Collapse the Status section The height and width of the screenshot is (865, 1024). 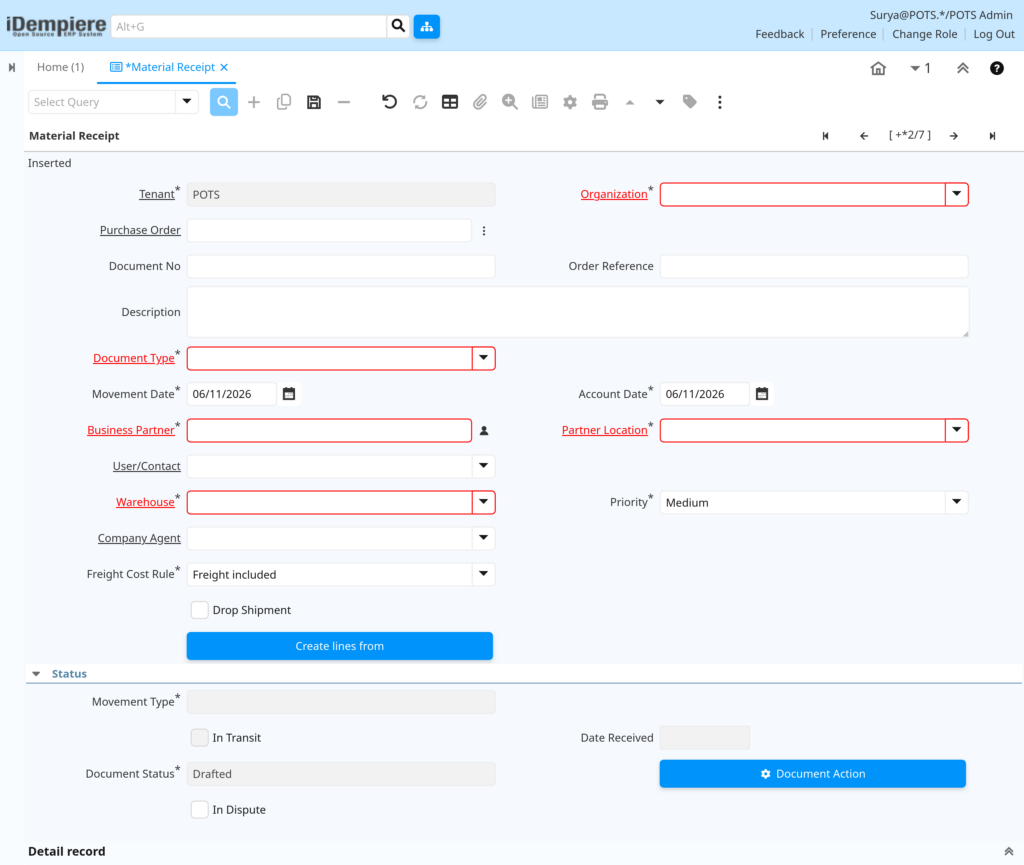pyautogui.click(x=37, y=674)
